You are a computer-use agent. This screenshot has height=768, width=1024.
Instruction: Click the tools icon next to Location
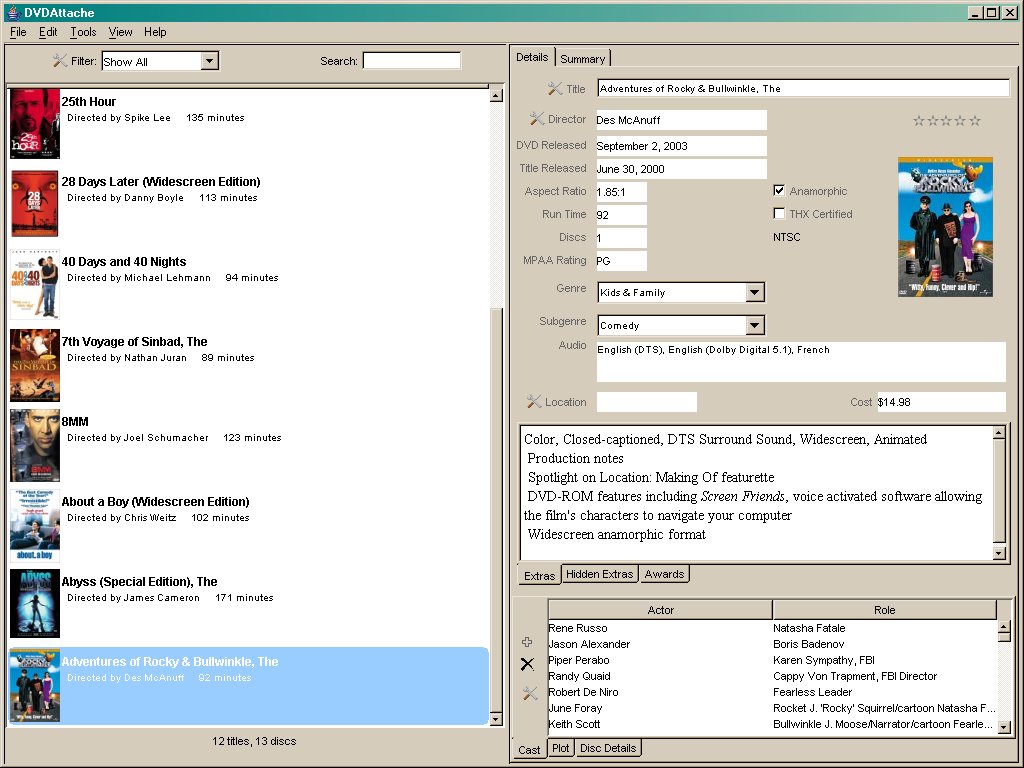[x=534, y=402]
